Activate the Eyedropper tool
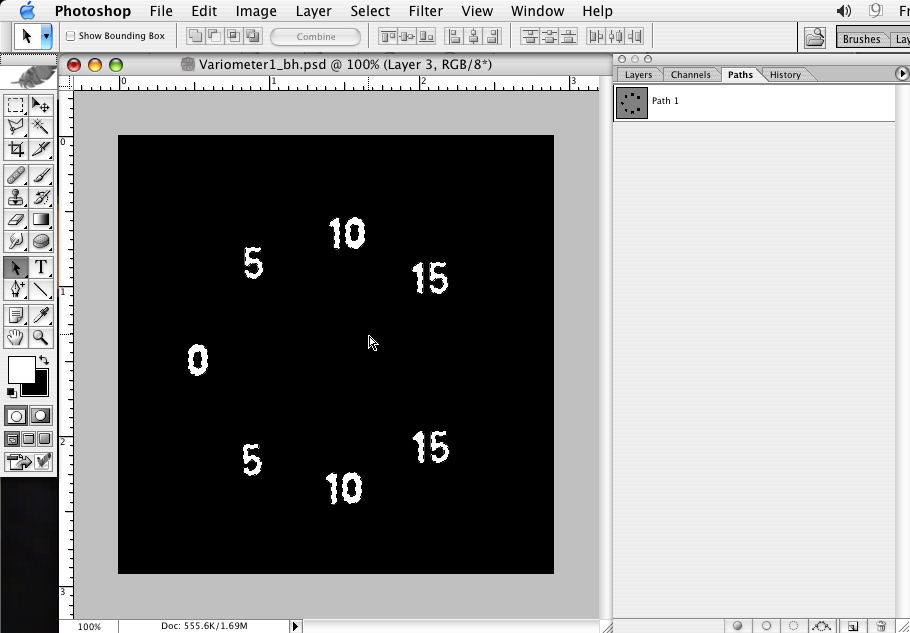 [41, 315]
